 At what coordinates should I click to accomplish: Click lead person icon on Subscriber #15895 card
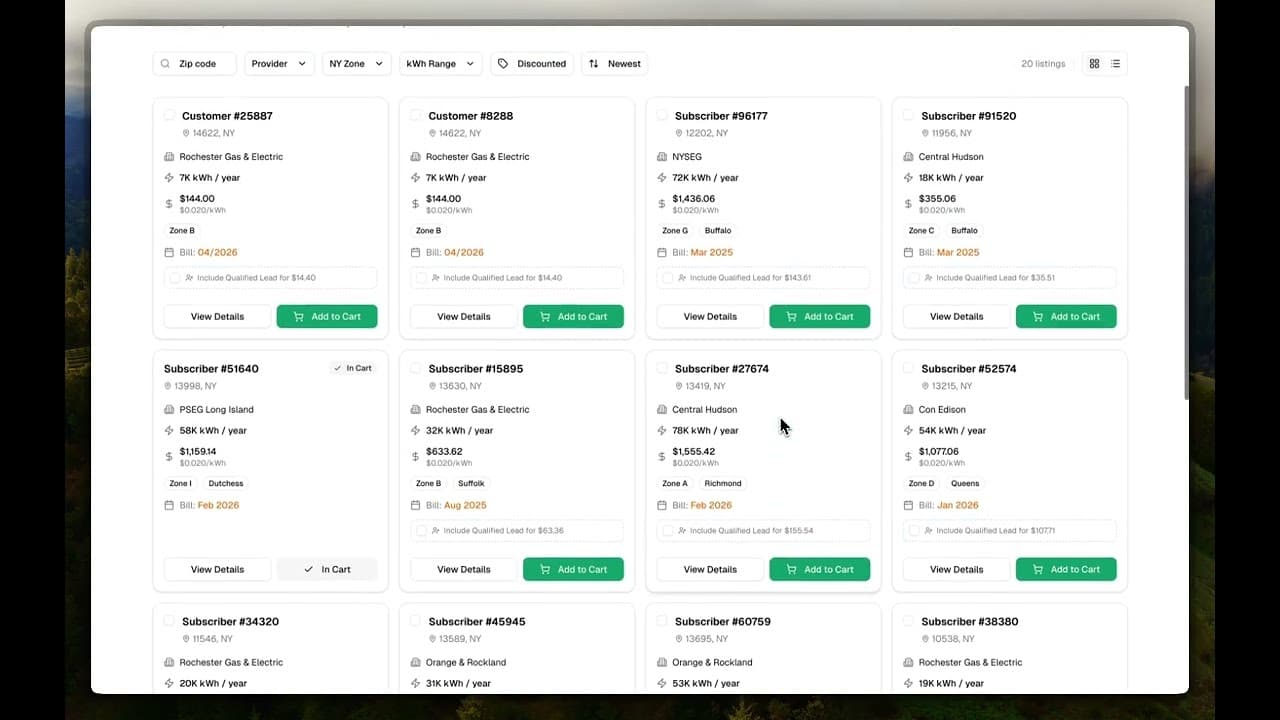pos(436,531)
